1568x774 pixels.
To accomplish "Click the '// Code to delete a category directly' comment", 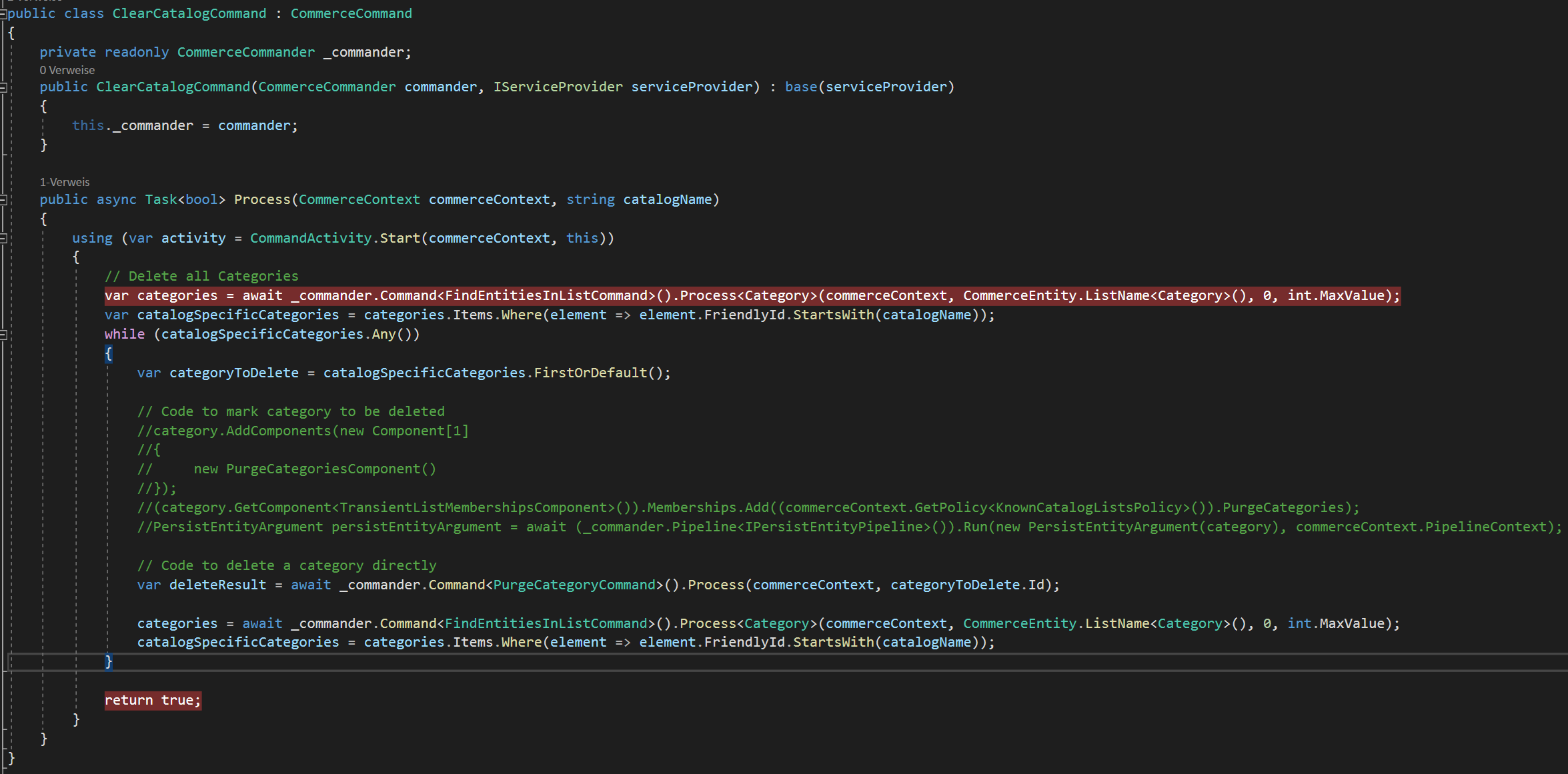I will point(287,565).
